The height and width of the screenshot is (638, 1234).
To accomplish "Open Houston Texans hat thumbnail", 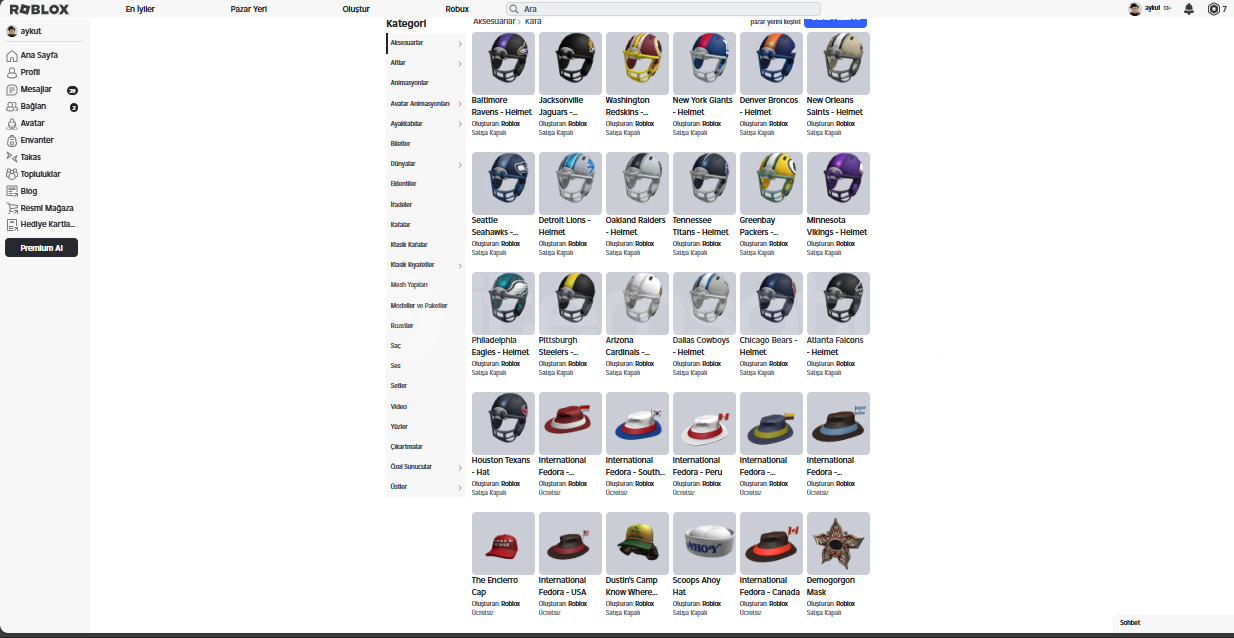I will 503,423.
